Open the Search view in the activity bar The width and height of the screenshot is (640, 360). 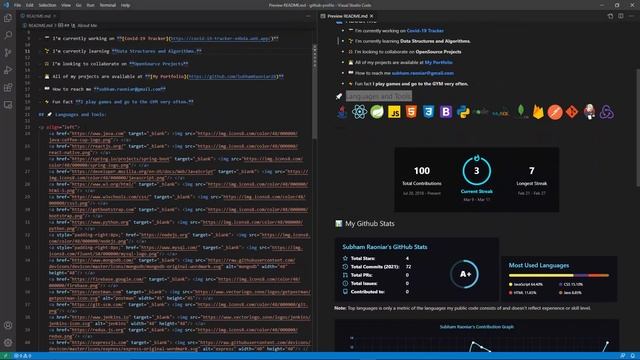pyautogui.click(x=8, y=36)
